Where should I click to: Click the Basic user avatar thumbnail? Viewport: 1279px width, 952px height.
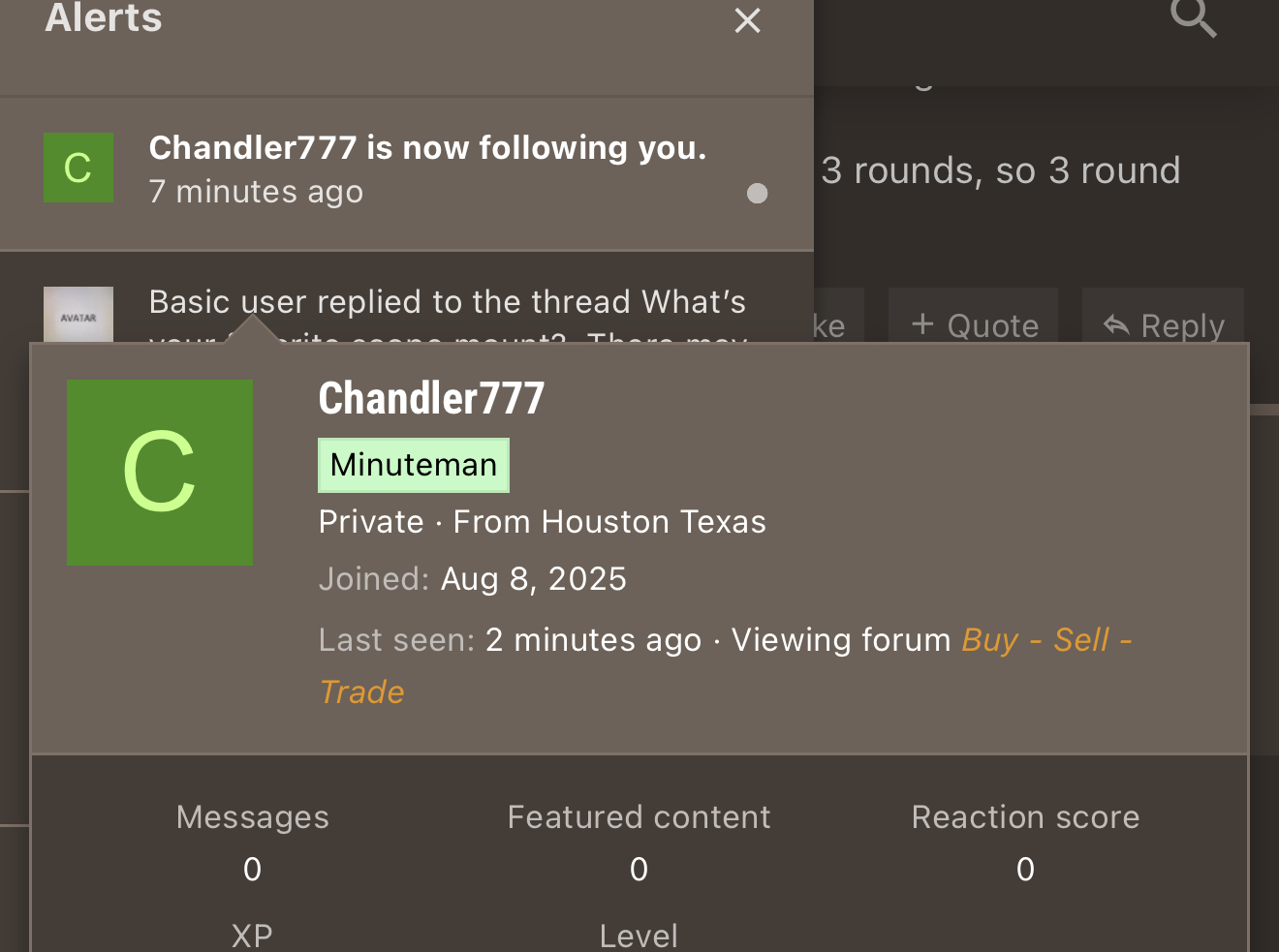(x=78, y=314)
